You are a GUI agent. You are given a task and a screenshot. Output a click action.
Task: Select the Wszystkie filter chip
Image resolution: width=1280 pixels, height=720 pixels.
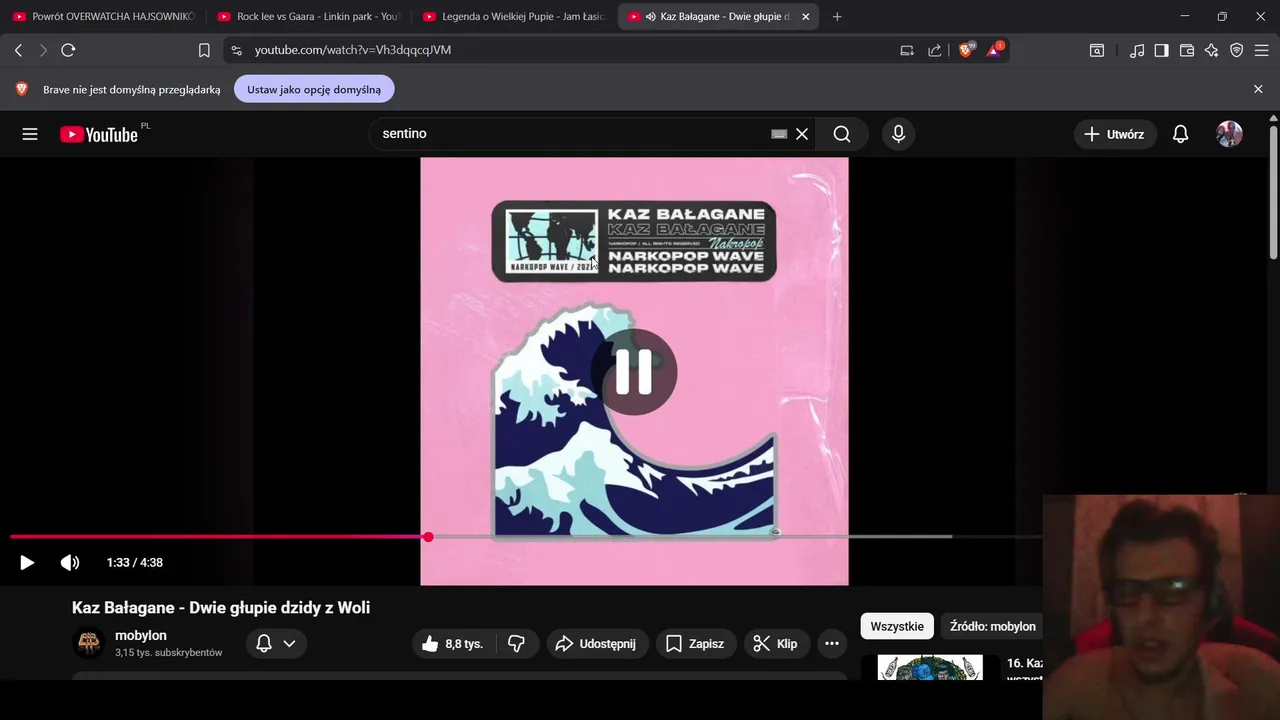coord(897,627)
